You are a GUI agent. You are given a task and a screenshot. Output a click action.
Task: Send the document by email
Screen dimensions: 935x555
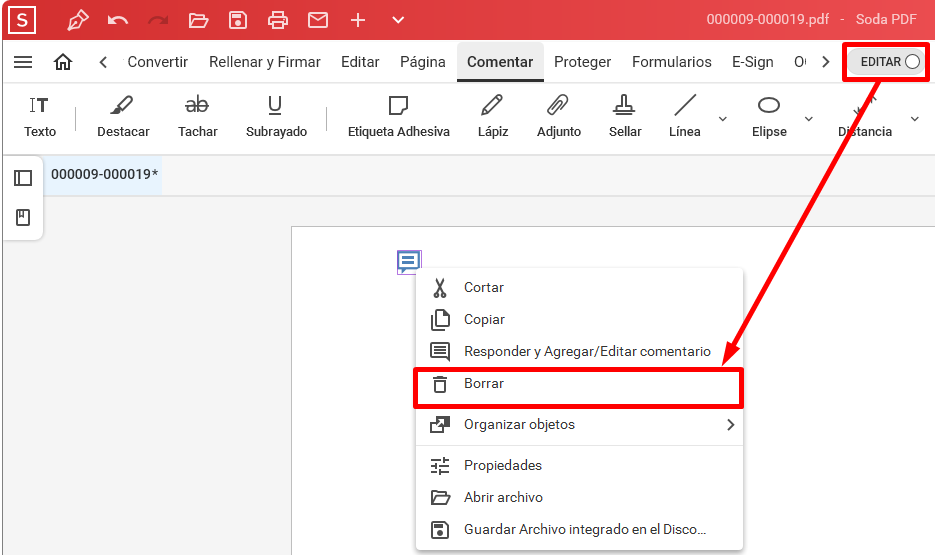coord(318,20)
